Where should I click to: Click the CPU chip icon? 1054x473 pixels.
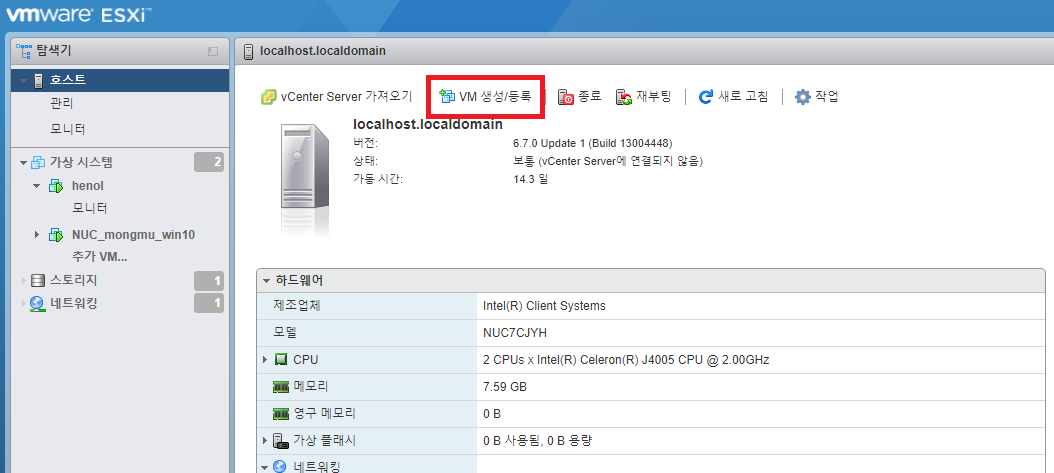tap(280, 360)
